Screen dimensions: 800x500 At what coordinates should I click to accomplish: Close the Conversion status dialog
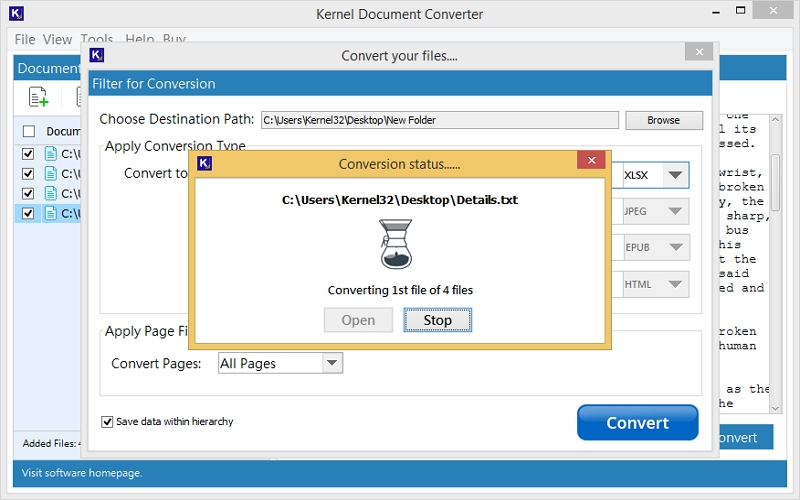591,160
